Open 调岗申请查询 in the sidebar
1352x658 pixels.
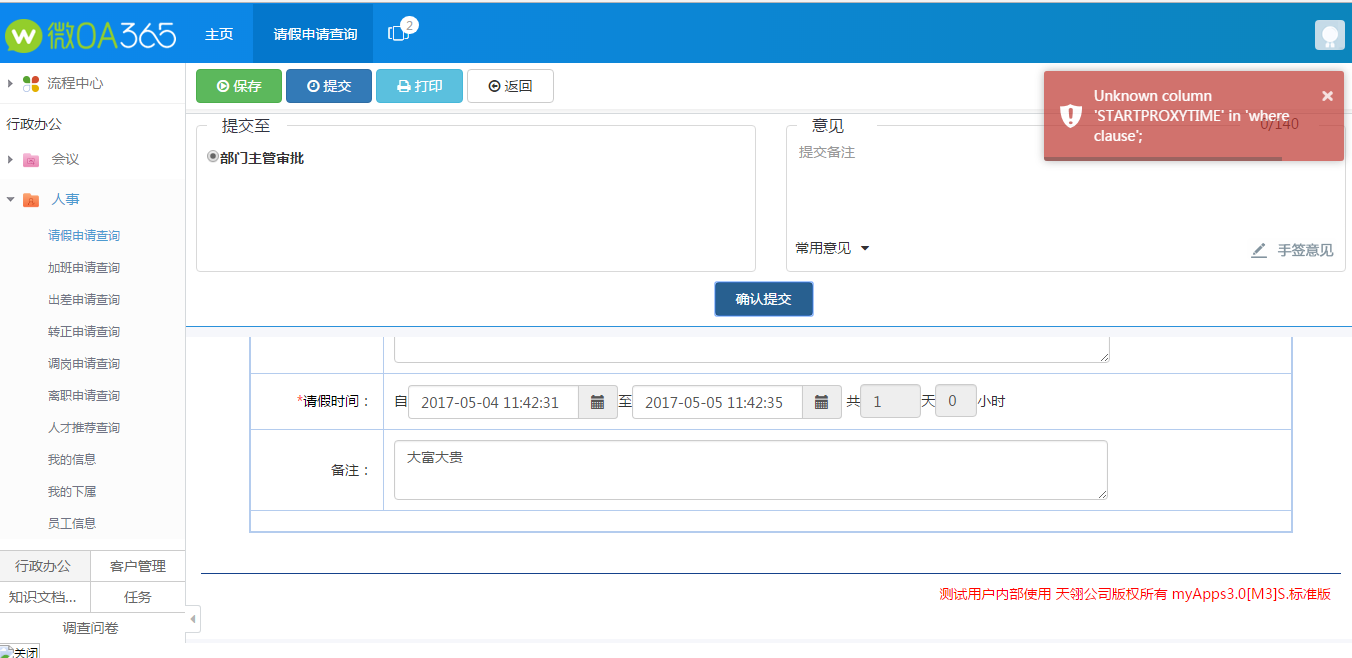point(84,364)
